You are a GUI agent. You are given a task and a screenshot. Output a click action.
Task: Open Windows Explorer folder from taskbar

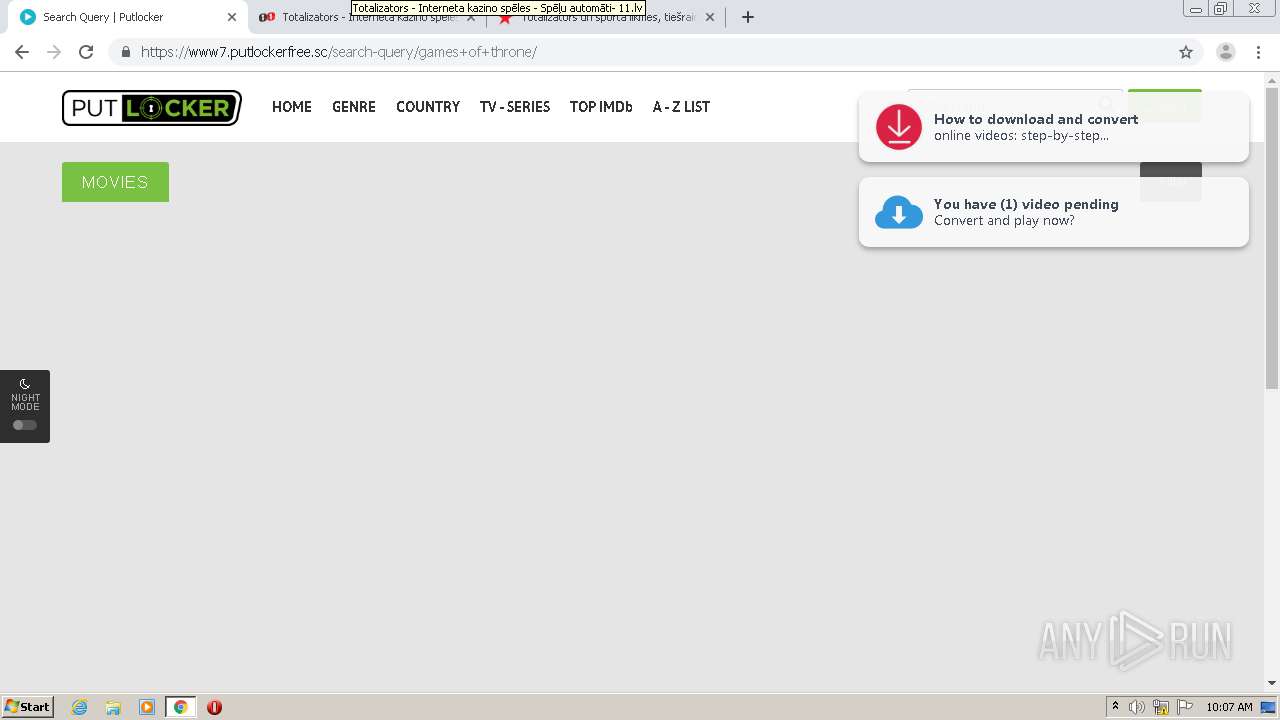(x=113, y=707)
